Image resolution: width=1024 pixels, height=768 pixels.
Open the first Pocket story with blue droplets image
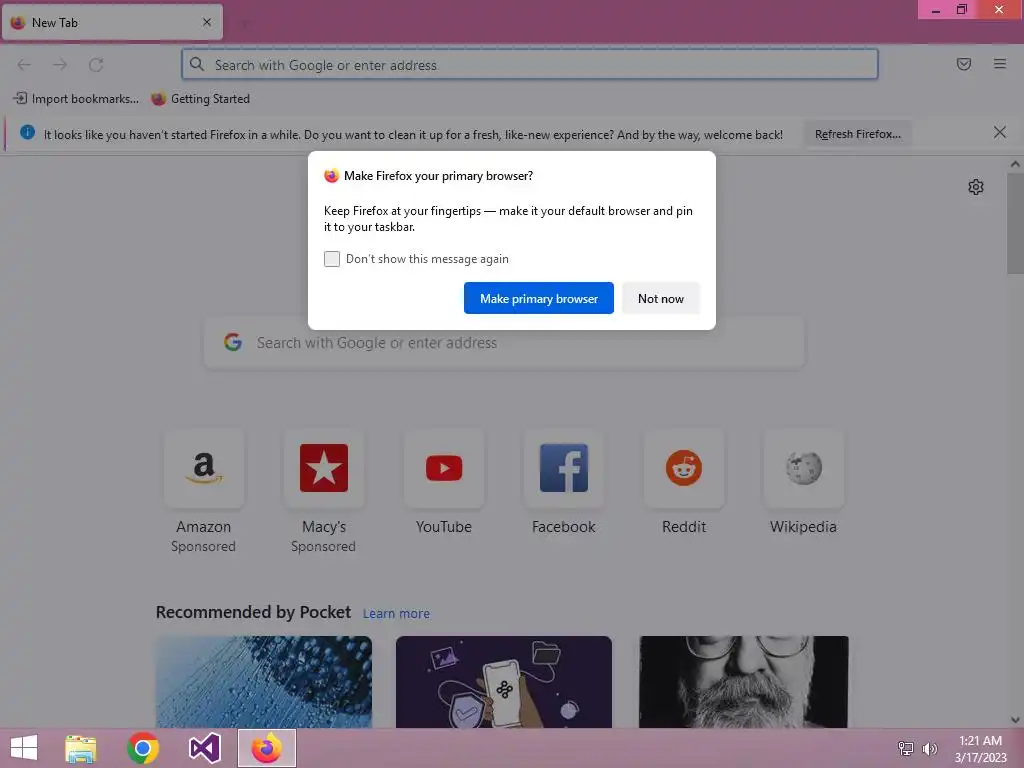point(264,682)
